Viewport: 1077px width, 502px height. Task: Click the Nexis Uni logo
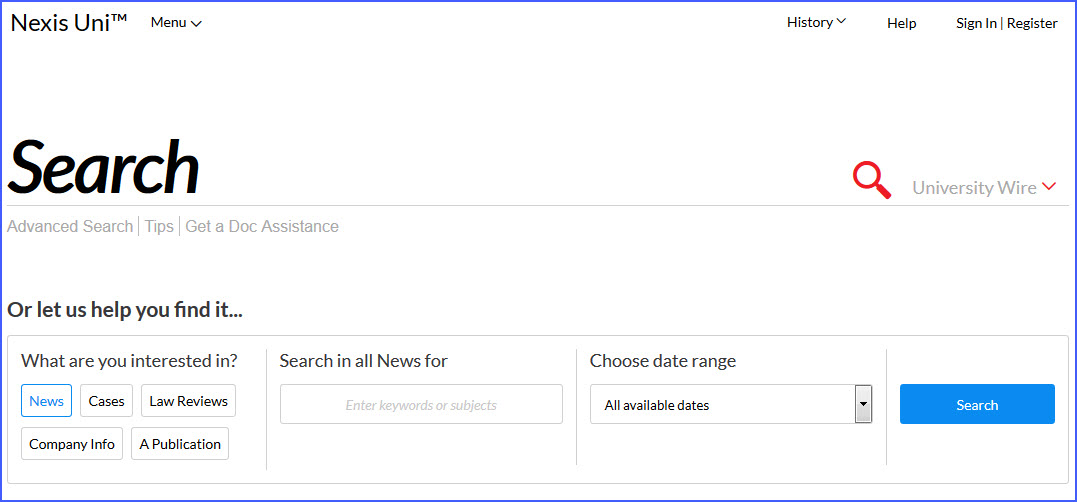pos(69,23)
